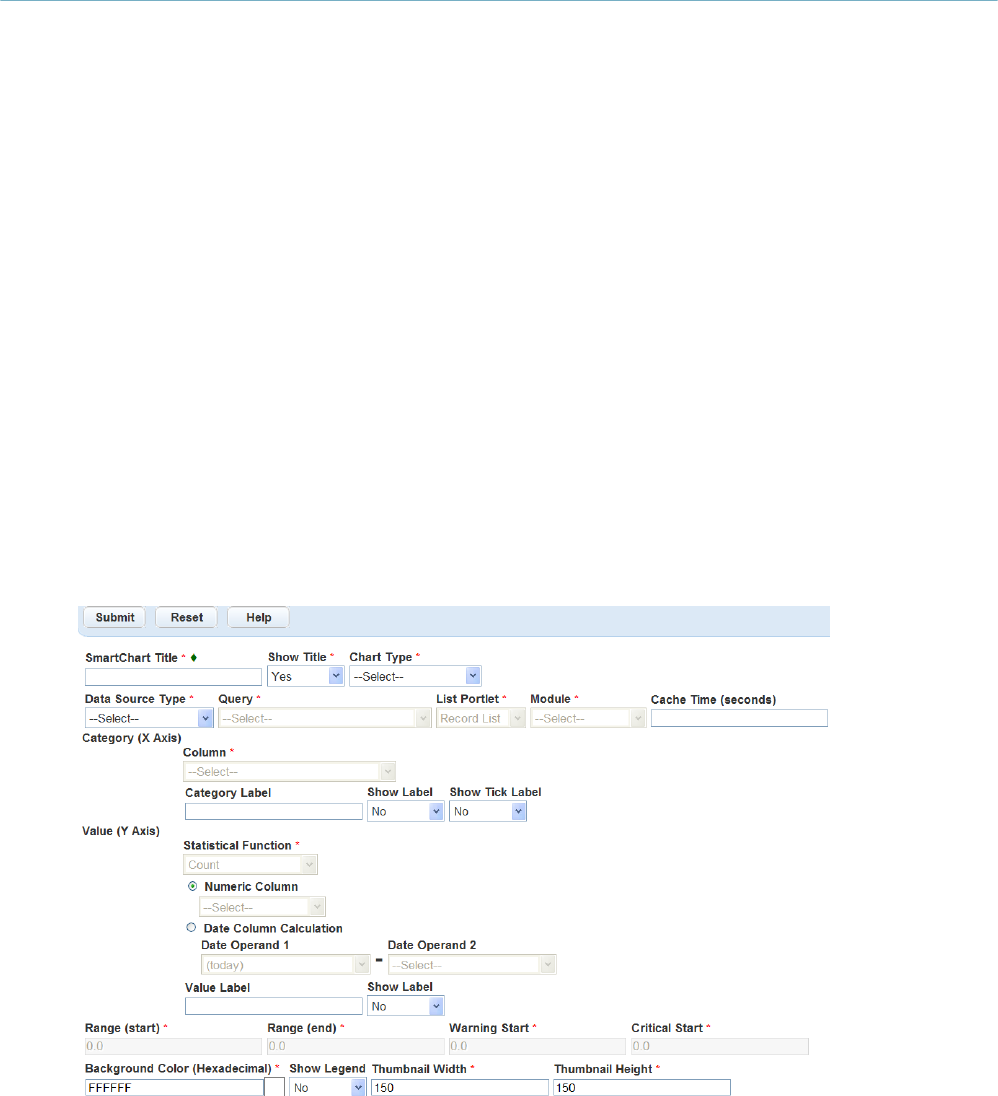Open the Show Title dropdown
The image size is (998, 1096).
pyautogui.click(x=305, y=677)
